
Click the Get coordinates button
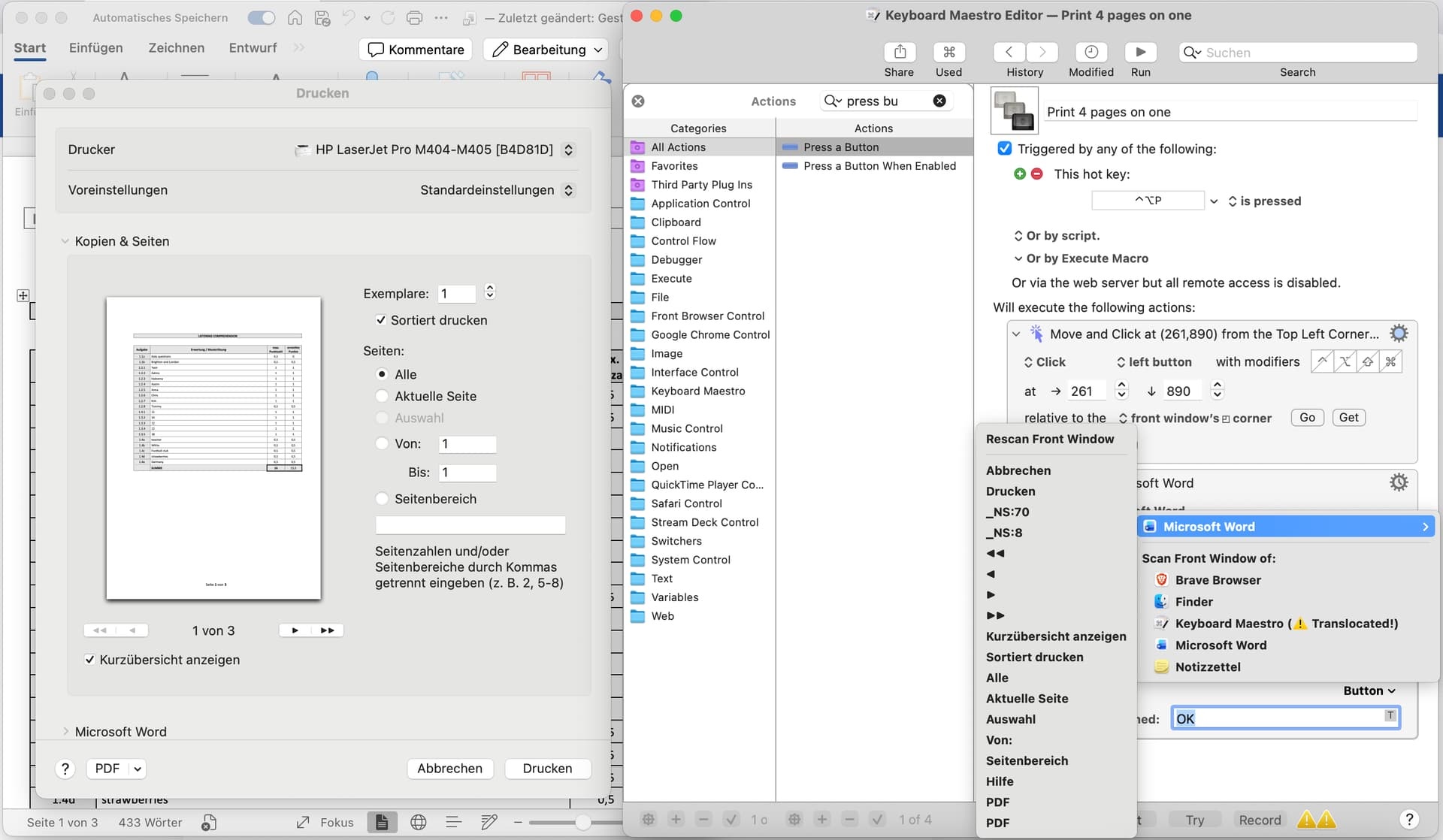(x=1348, y=418)
